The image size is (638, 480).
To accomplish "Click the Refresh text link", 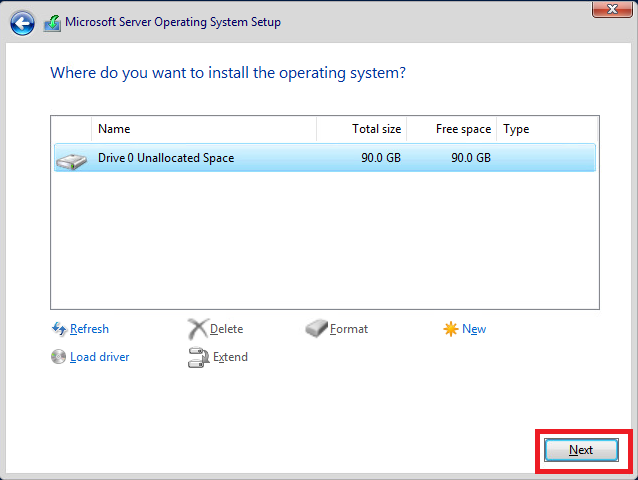I will [89, 329].
